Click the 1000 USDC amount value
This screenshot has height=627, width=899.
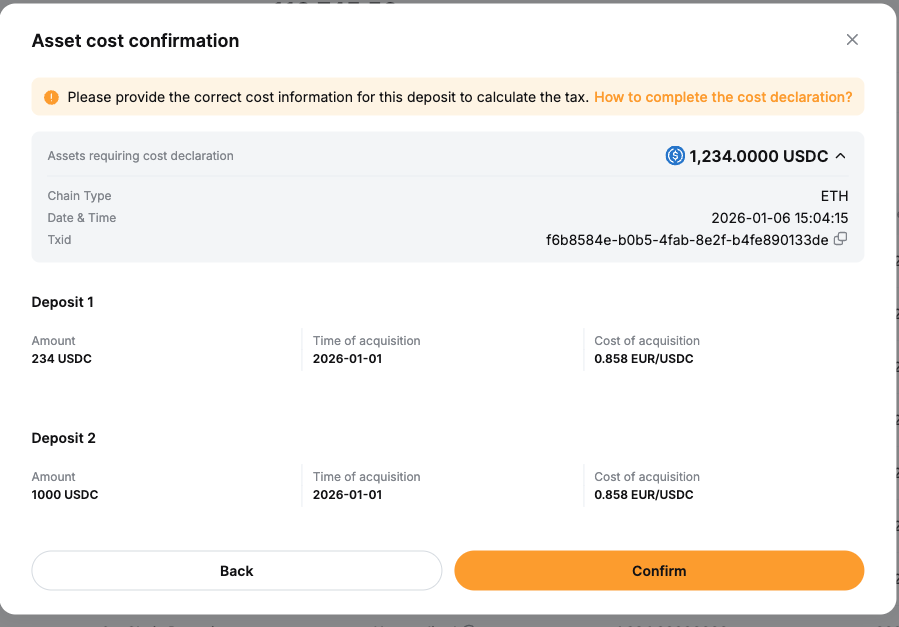[65, 495]
